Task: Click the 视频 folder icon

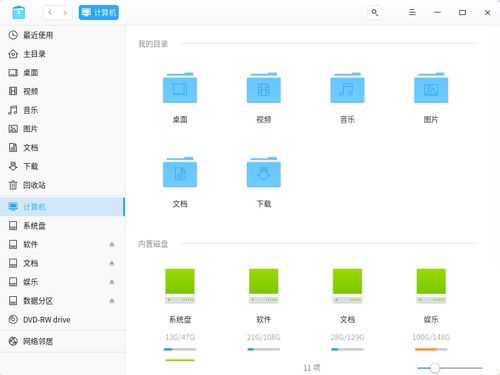Action: 264,88
